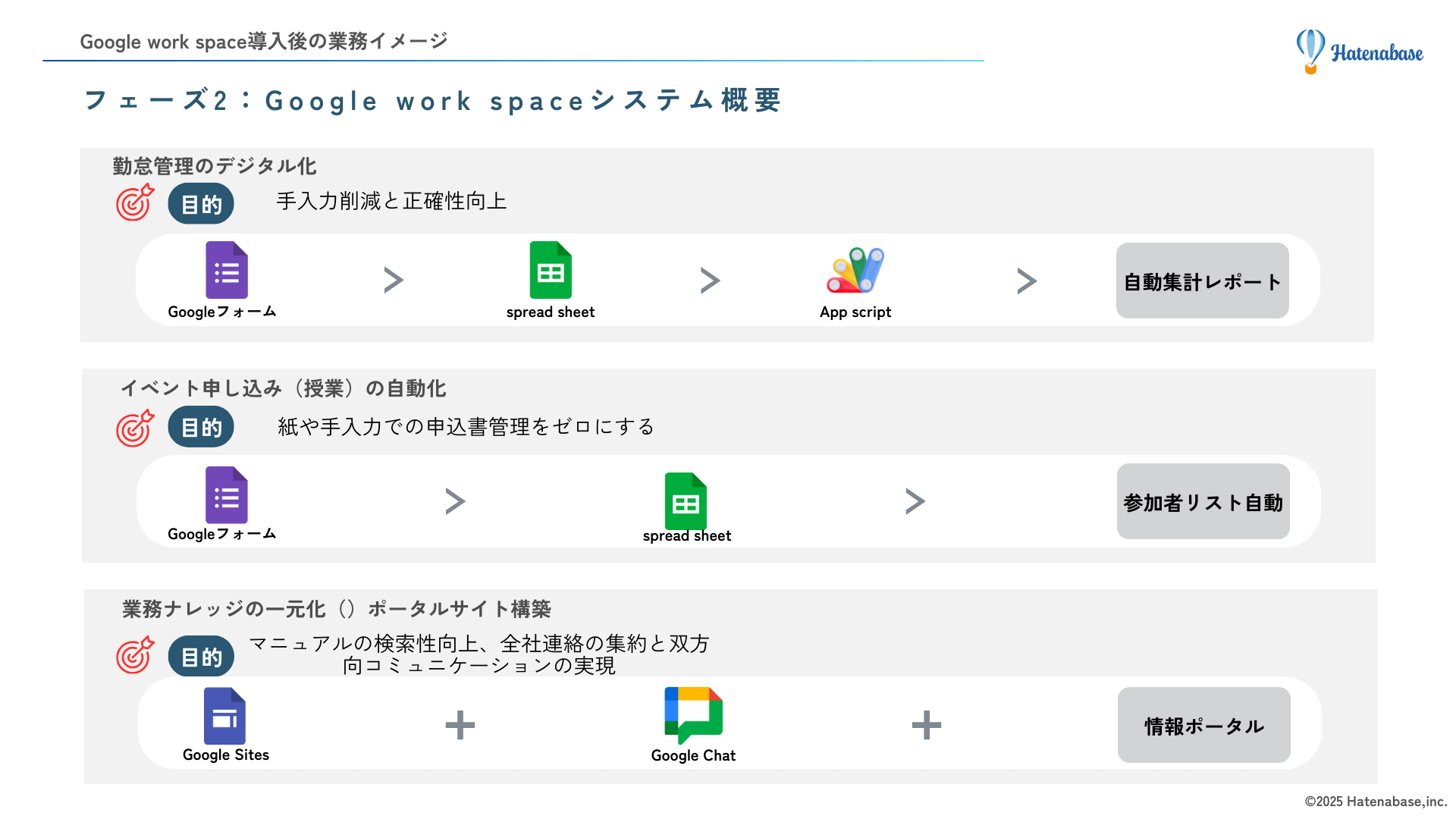The width and height of the screenshot is (1456, 819).
Task: Click the red target icon in the portal section
Action: (133, 657)
